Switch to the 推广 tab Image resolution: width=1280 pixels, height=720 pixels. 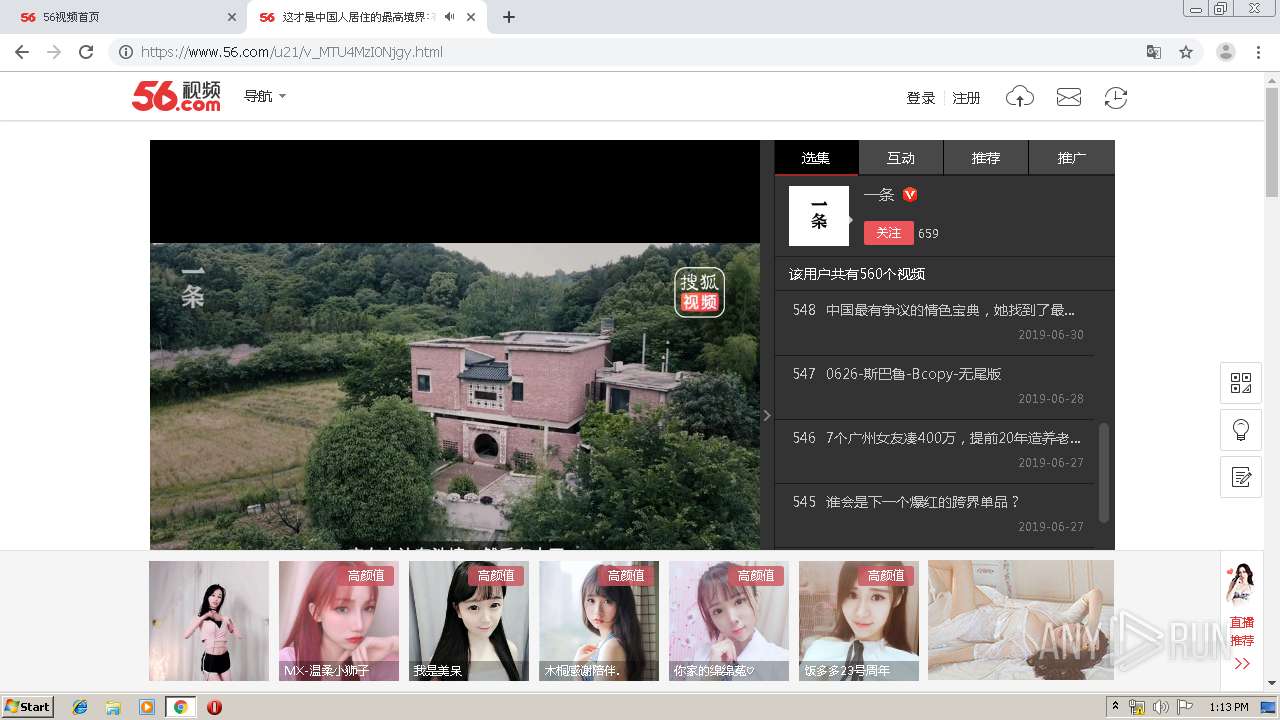(x=1072, y=158)
